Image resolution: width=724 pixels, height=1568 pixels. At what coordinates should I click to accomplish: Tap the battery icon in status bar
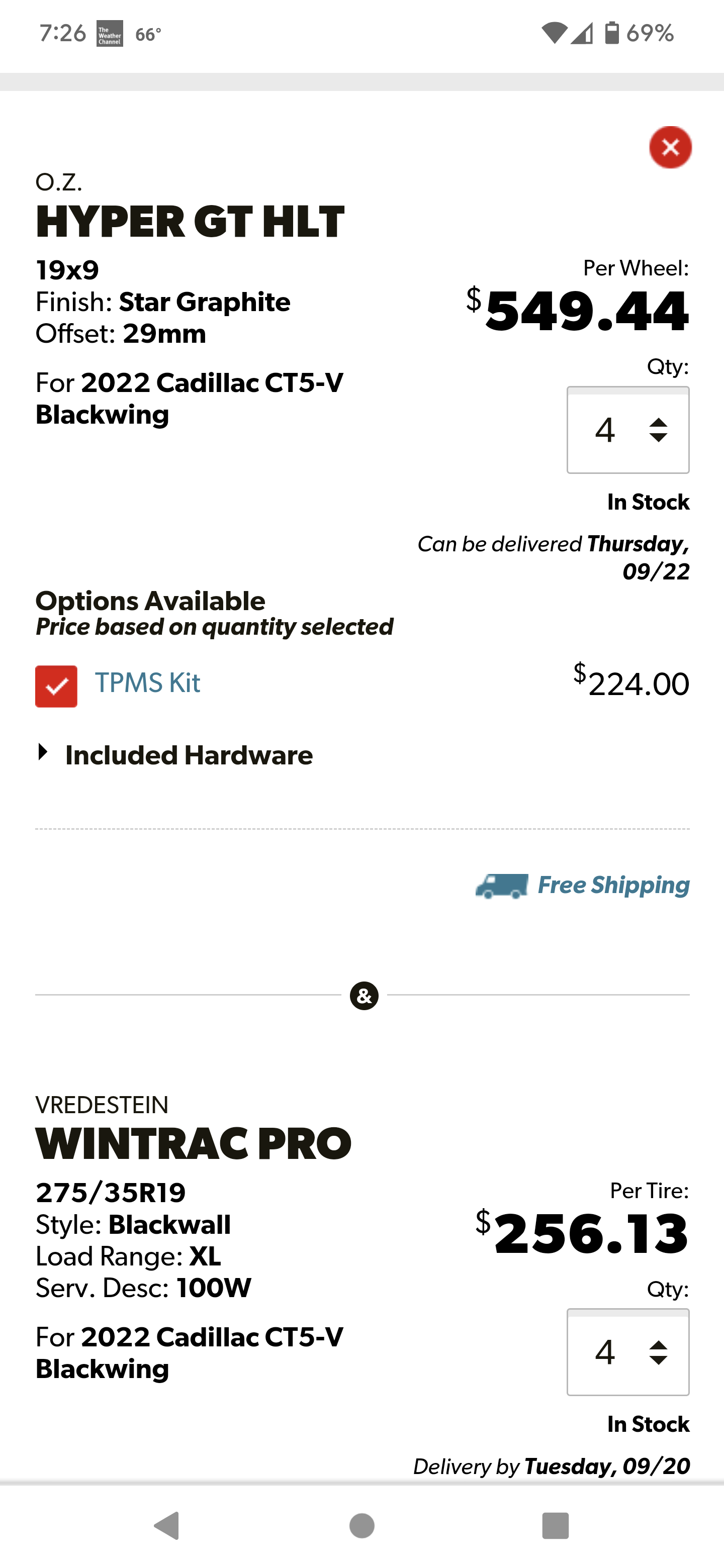611,33
